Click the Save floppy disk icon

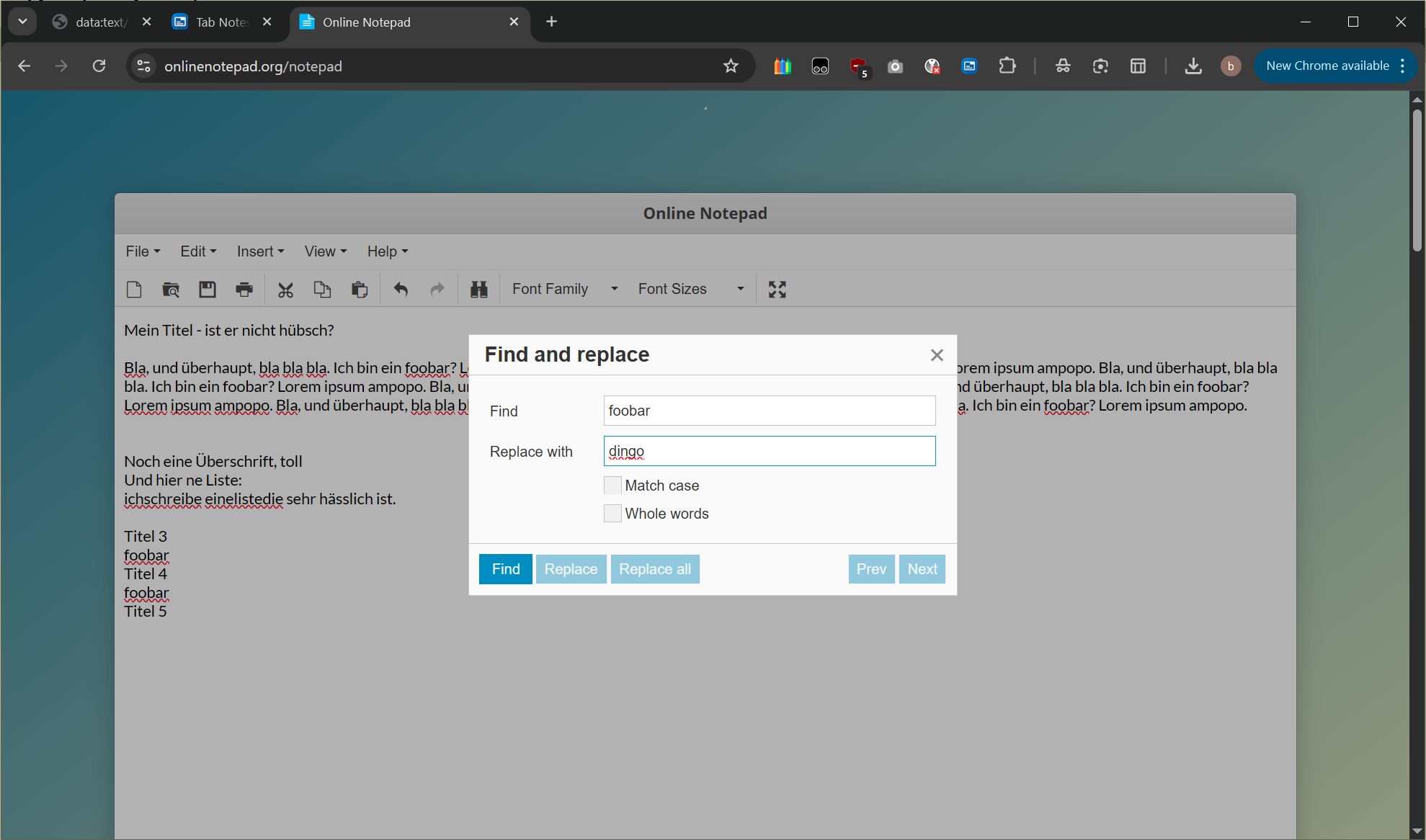[x=208, y=290]
